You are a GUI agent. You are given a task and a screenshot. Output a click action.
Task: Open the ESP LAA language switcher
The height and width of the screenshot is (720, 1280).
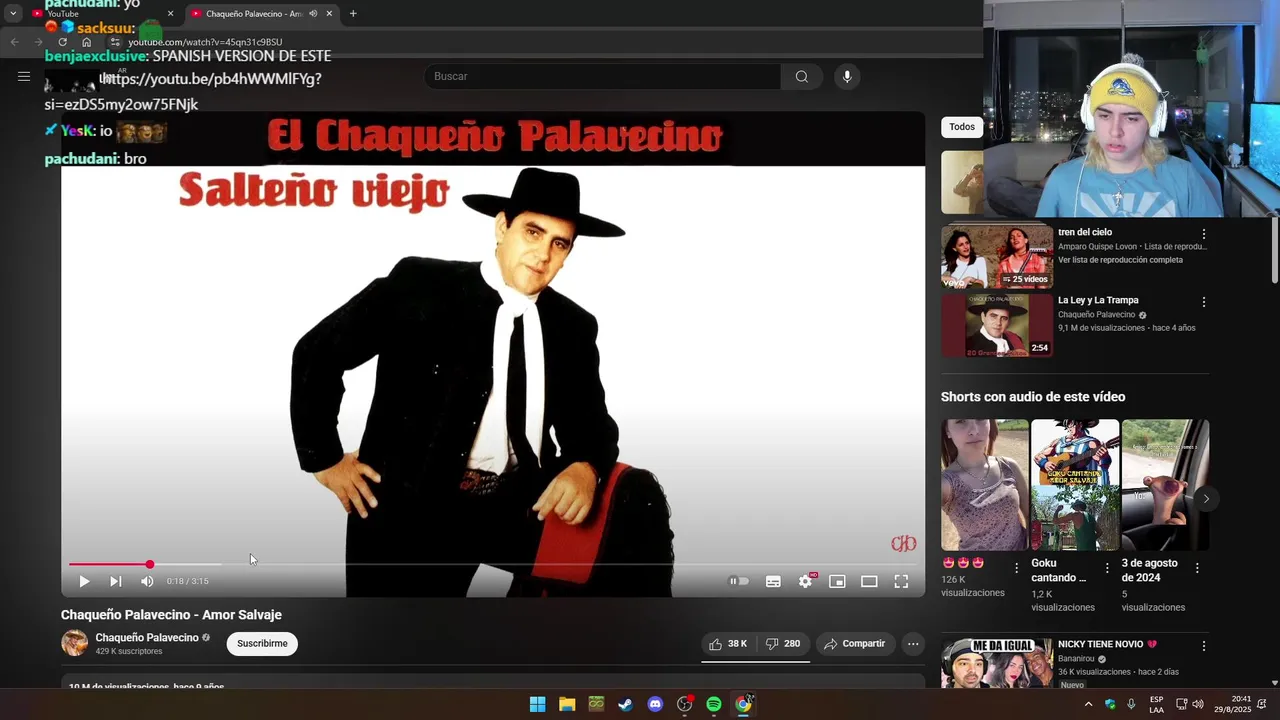click(1156, 704)
